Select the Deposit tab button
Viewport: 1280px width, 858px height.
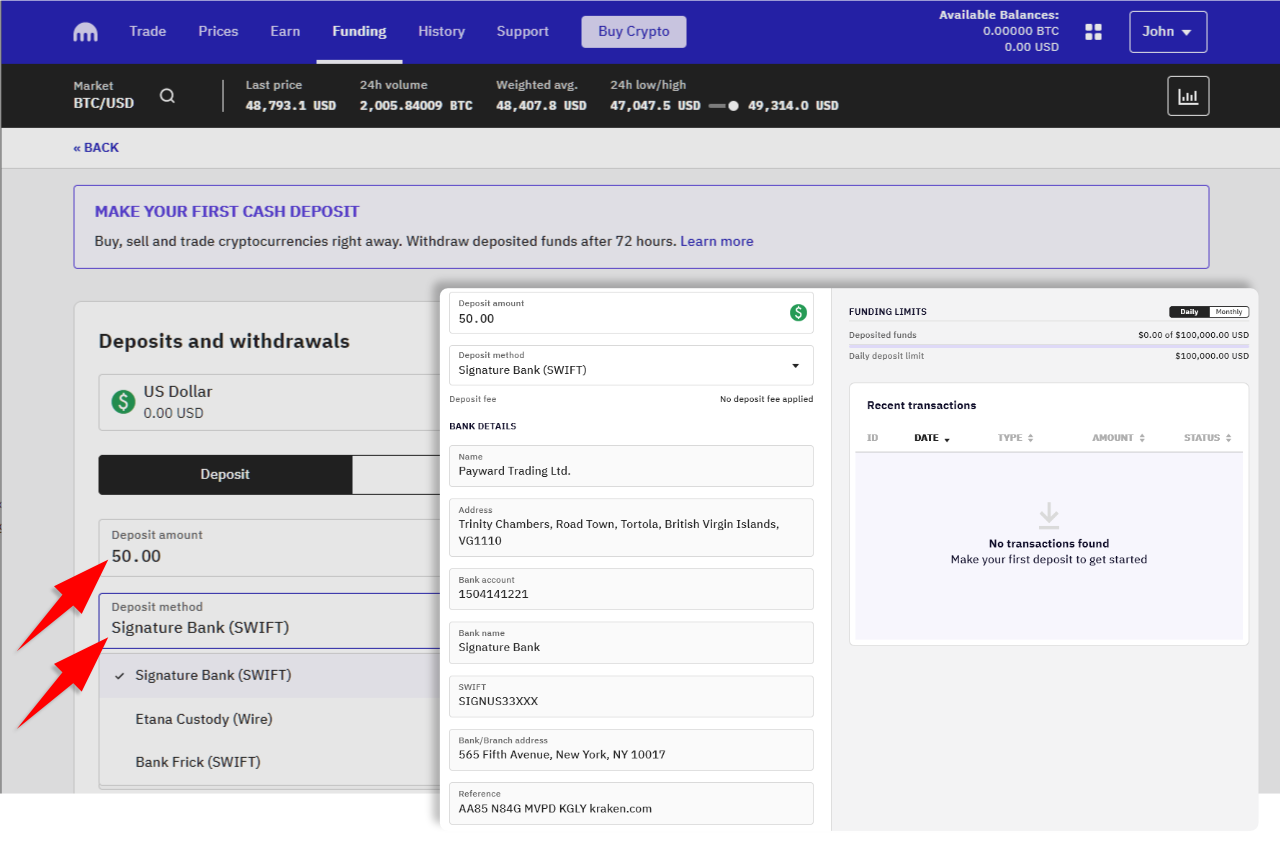click(x=225, y=474)
